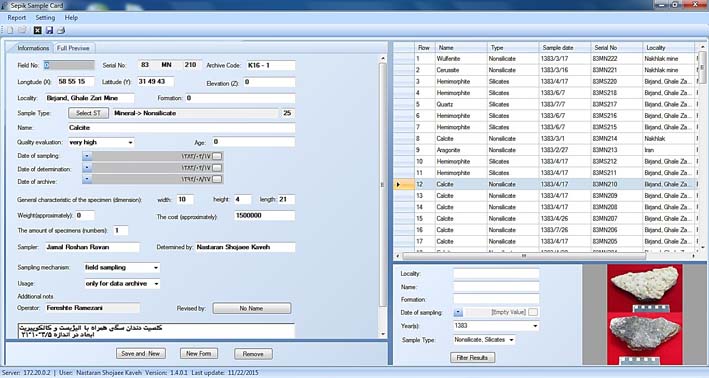Click the additional notes text box
Viewport: 709px width, 378px height.
156,331
